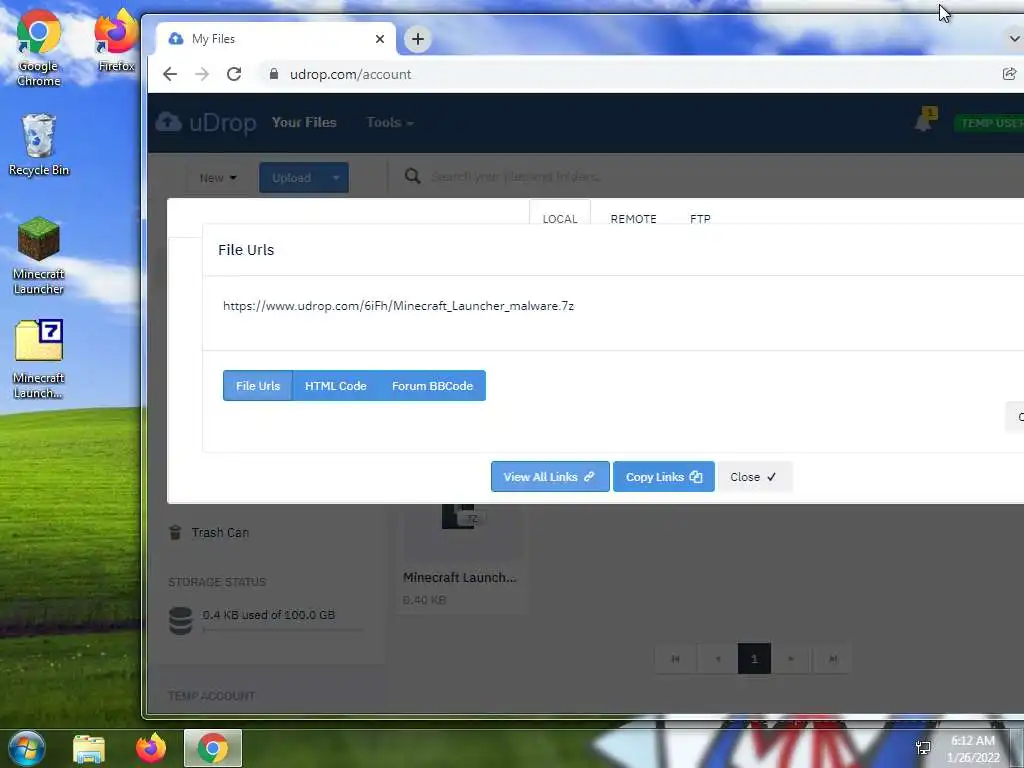The height and width of the screenshot is (768, 1024).
Task: Switch to the FTP upload tab
Action: [x=700, y=219]
